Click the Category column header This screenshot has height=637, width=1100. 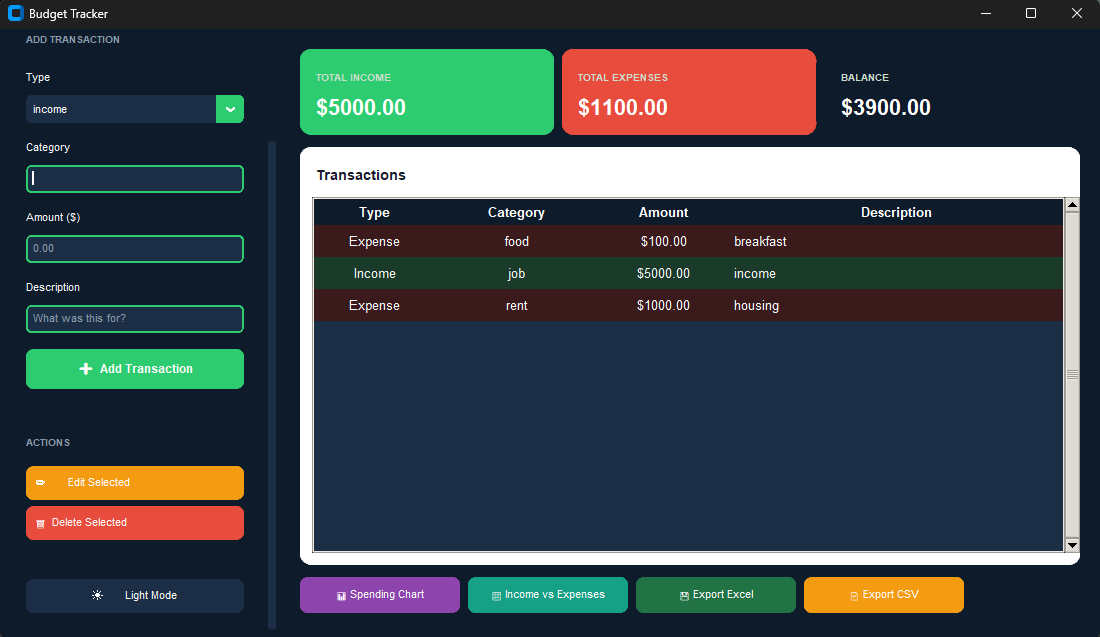pos(516,212)
